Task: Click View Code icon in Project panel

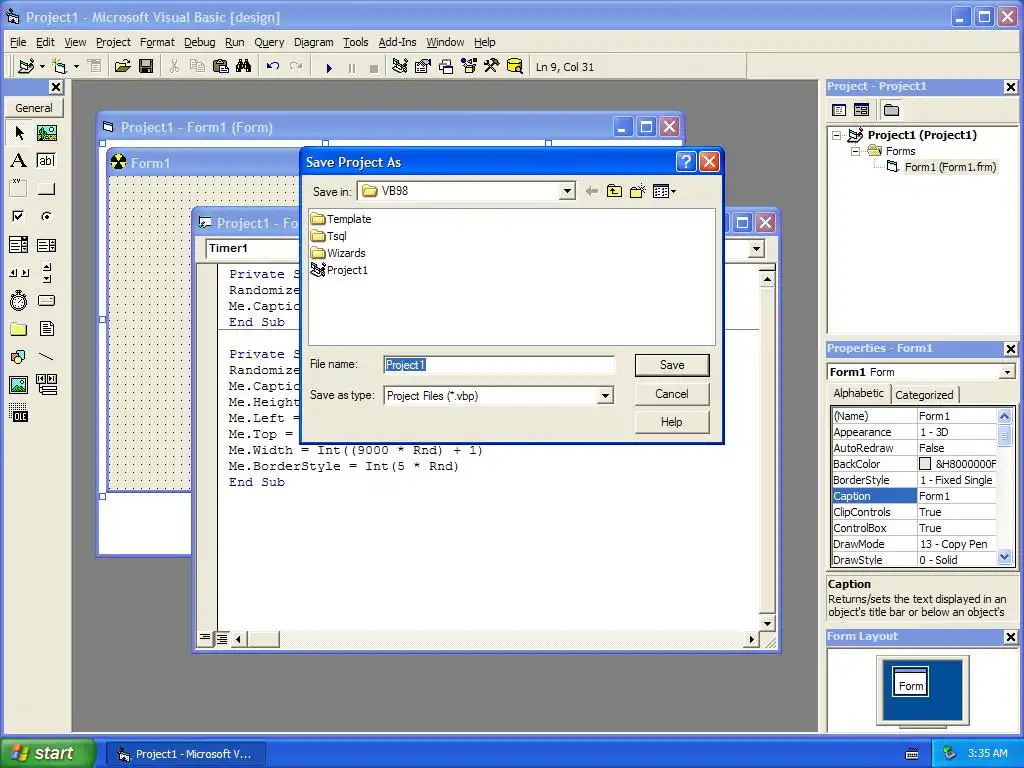Action: tap(839, 110)
